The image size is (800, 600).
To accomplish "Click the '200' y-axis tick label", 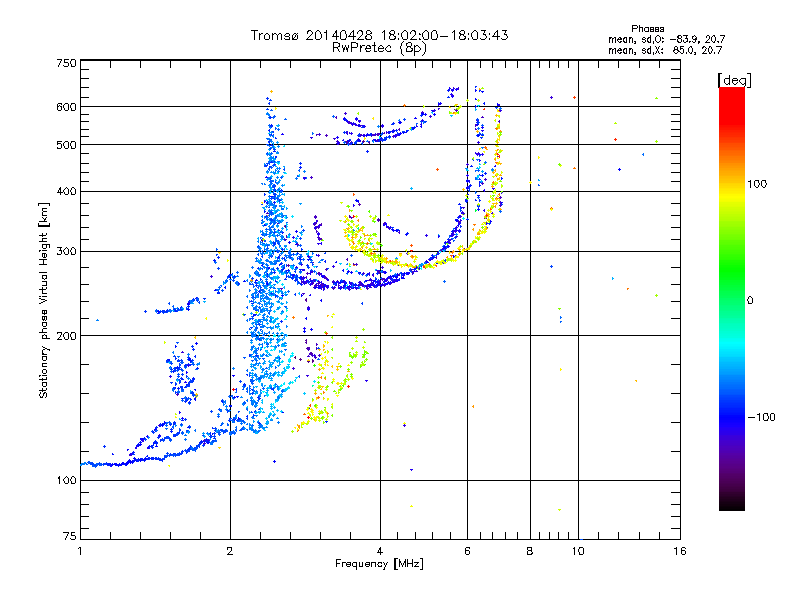I will [x=66, y=336].
